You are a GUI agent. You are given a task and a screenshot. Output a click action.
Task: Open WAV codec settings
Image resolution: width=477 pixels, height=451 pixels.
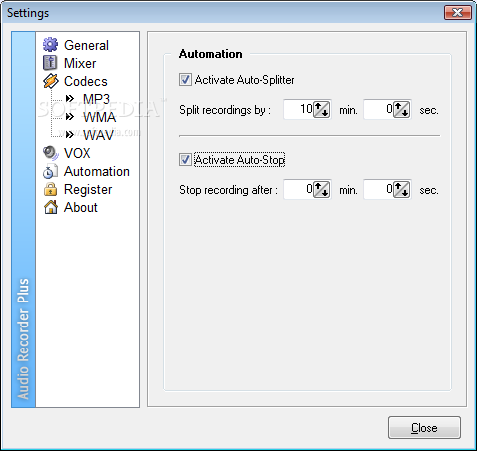tap(98, 135)
